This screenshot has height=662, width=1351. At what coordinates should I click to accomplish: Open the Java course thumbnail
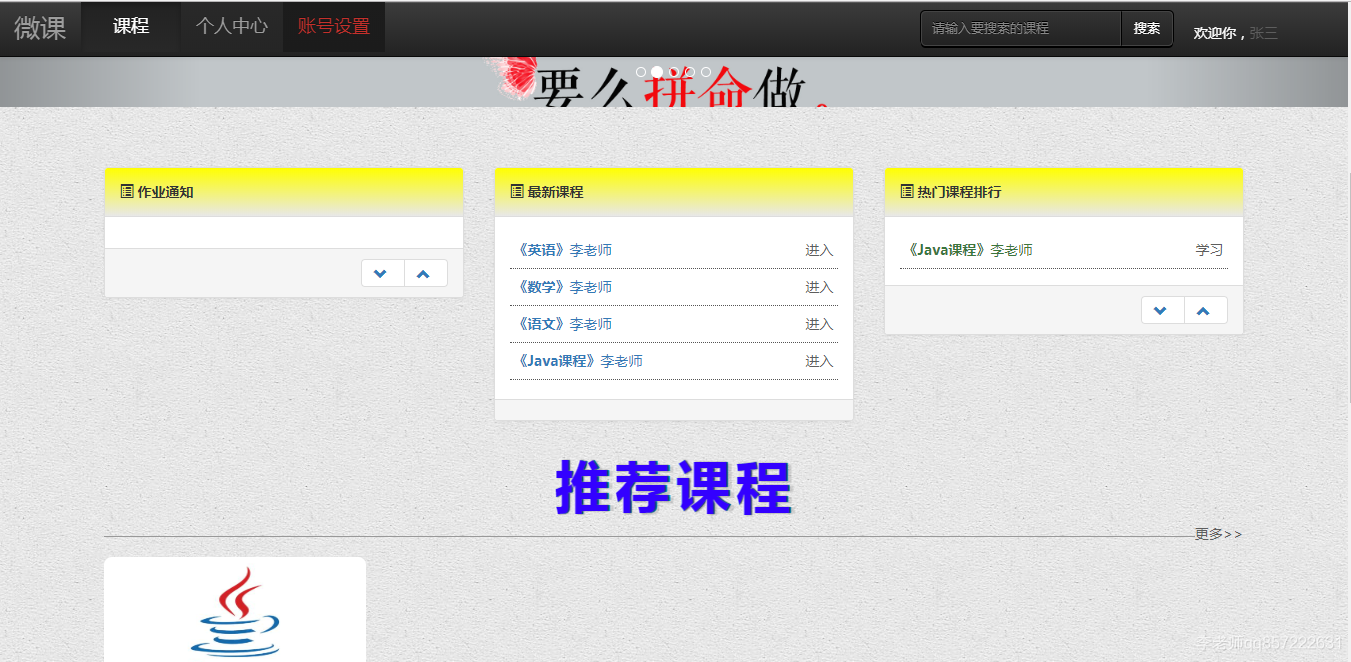coord(234,608)
